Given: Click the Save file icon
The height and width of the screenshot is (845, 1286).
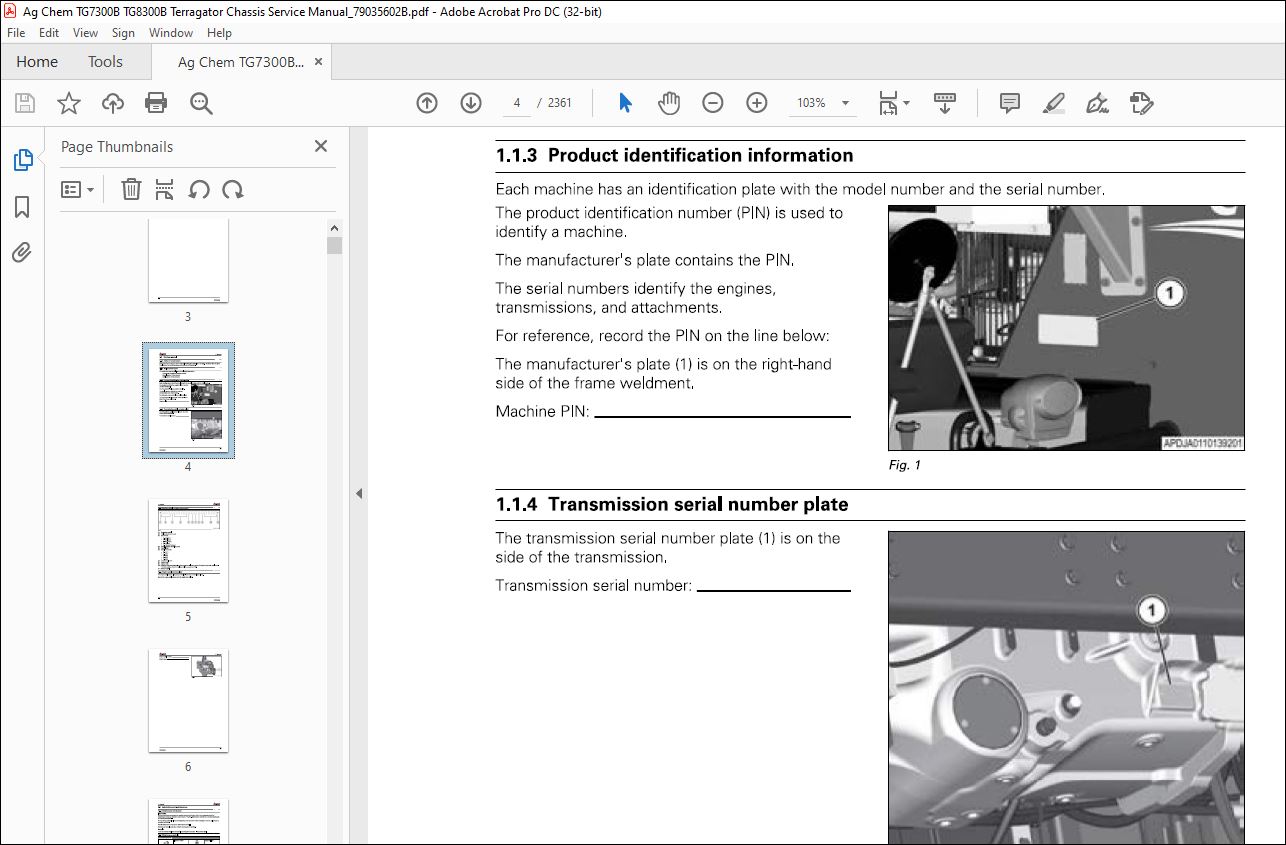Looking at the screenshot, I should click(x=25, y=103).
